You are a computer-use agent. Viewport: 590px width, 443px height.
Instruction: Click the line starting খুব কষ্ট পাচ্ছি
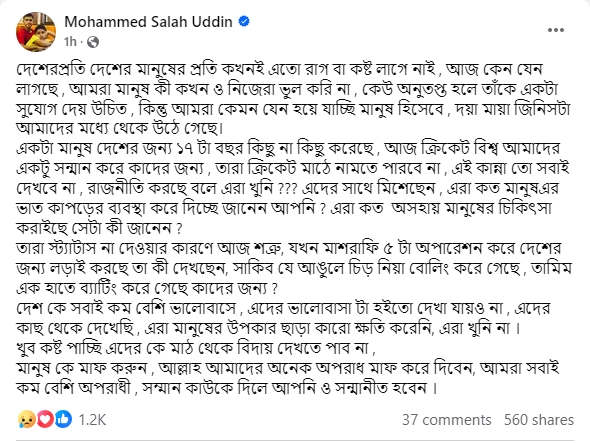click(x=196, y=348)
